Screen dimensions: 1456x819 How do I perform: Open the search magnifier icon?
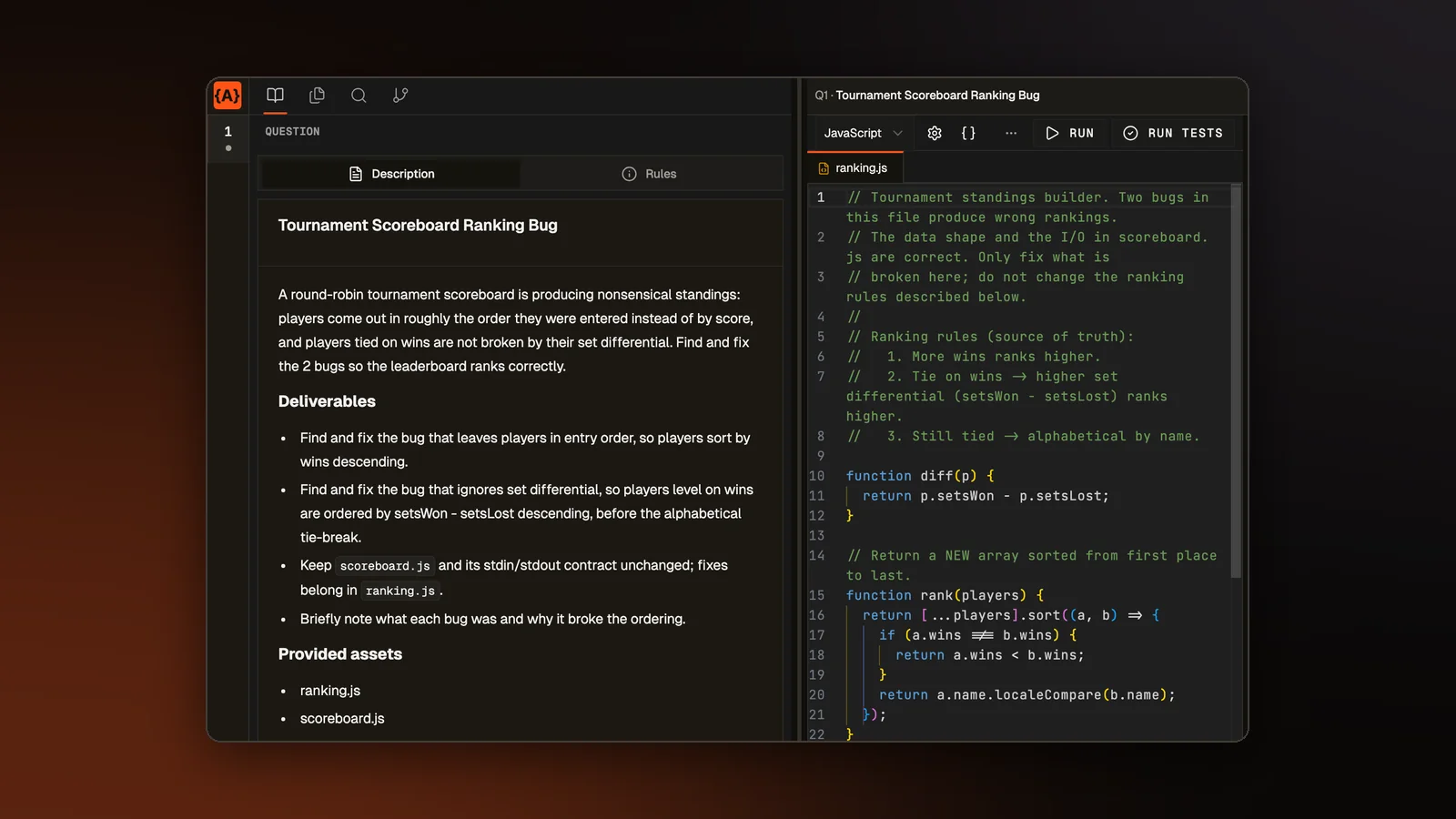(x=359, y=96)
